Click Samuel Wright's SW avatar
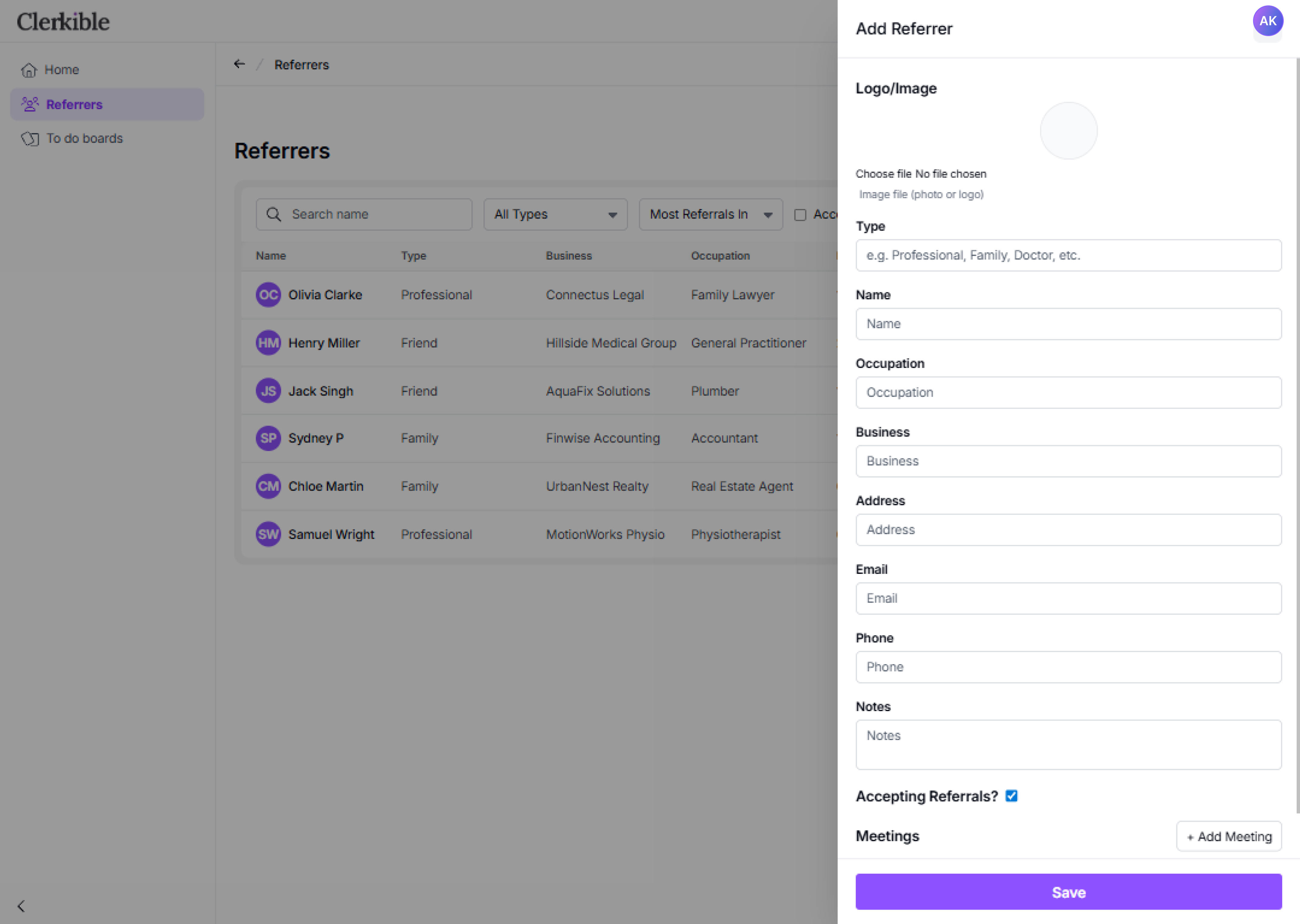This screenshot has width=1300, height=924. point(268,534)
